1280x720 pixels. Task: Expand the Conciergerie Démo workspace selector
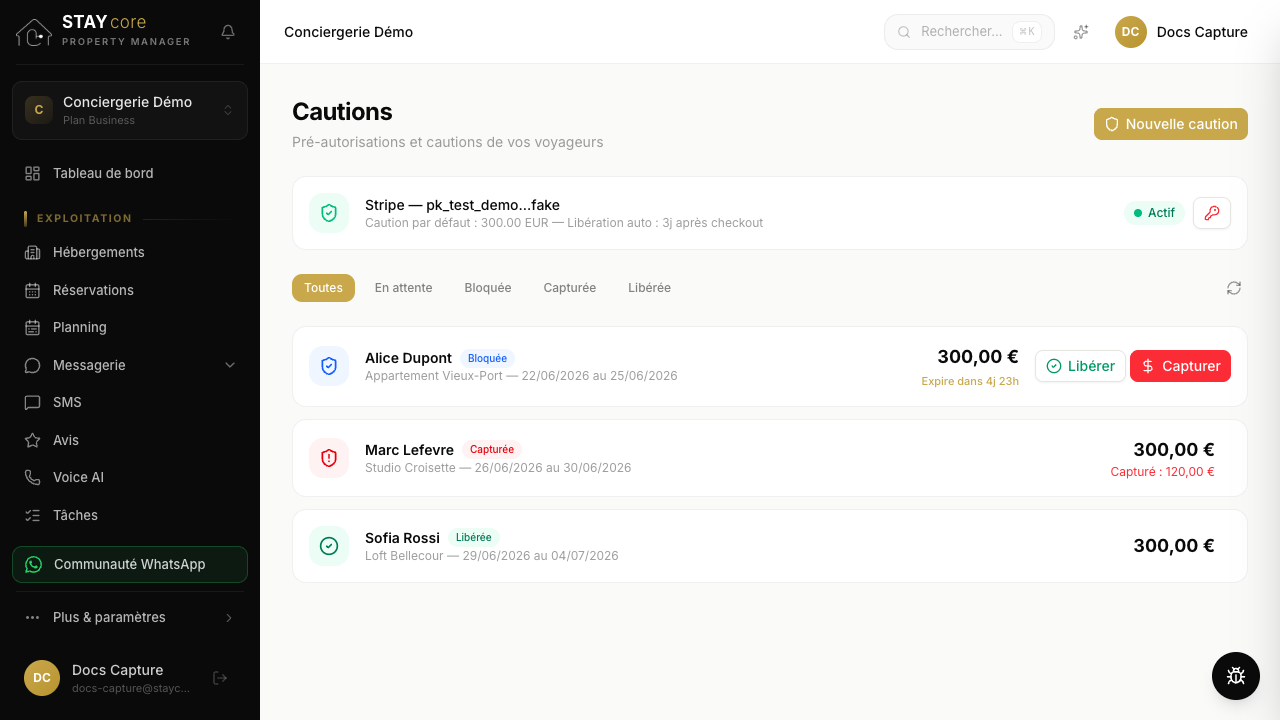130,110
